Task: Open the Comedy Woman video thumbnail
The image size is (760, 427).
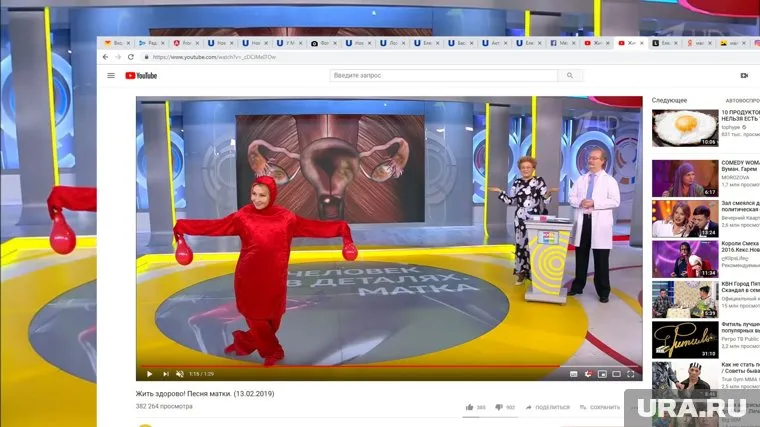Action: (x=685, y=178)
